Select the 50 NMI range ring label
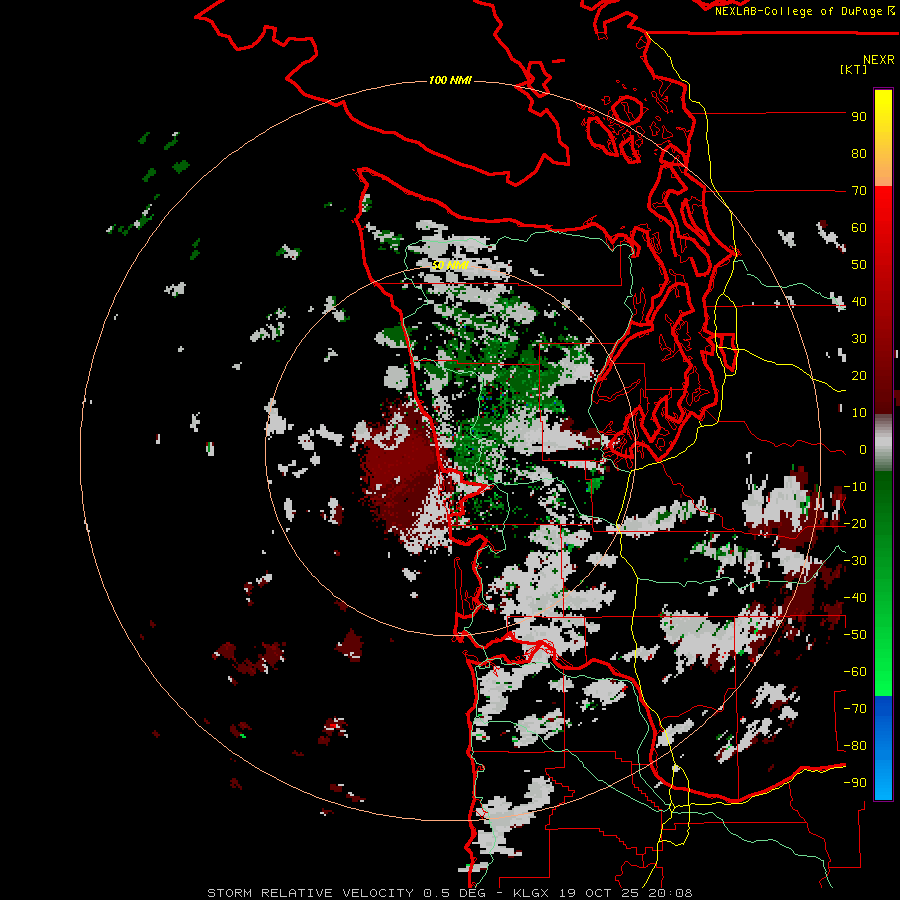 click(x=450, y=265)
